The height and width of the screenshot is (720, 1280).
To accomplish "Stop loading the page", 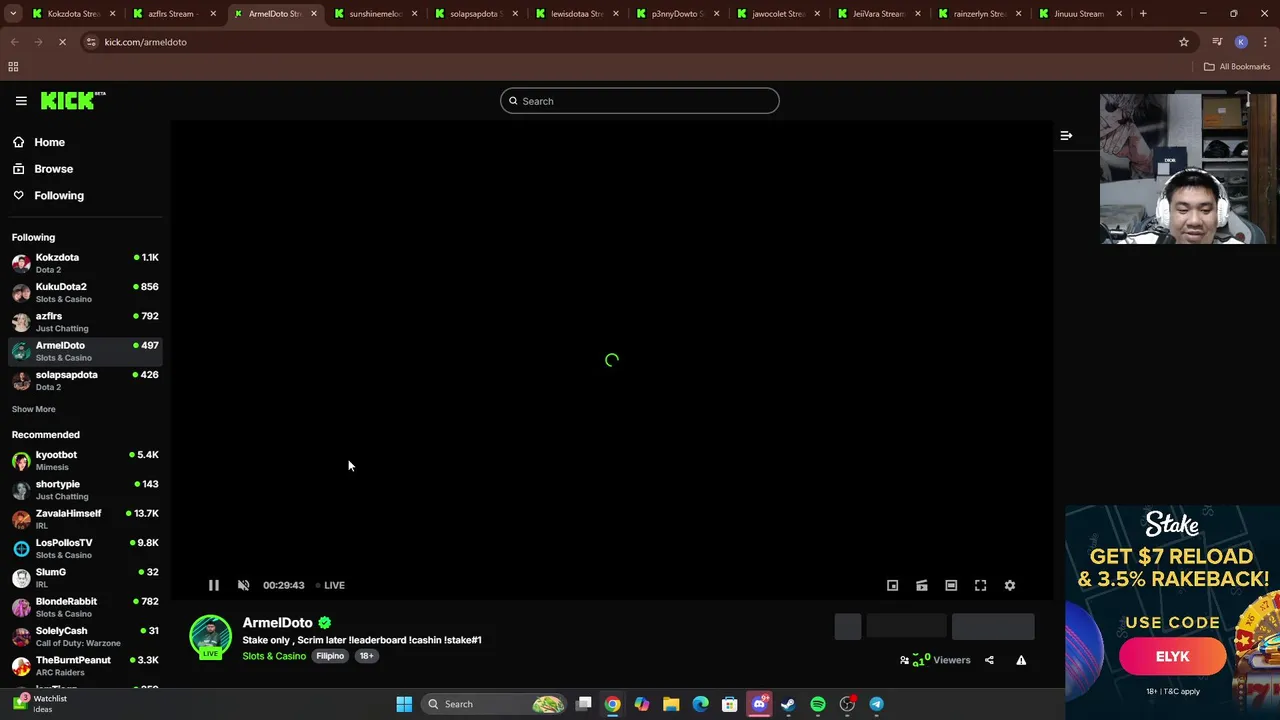I will click(x=62, y=42).
